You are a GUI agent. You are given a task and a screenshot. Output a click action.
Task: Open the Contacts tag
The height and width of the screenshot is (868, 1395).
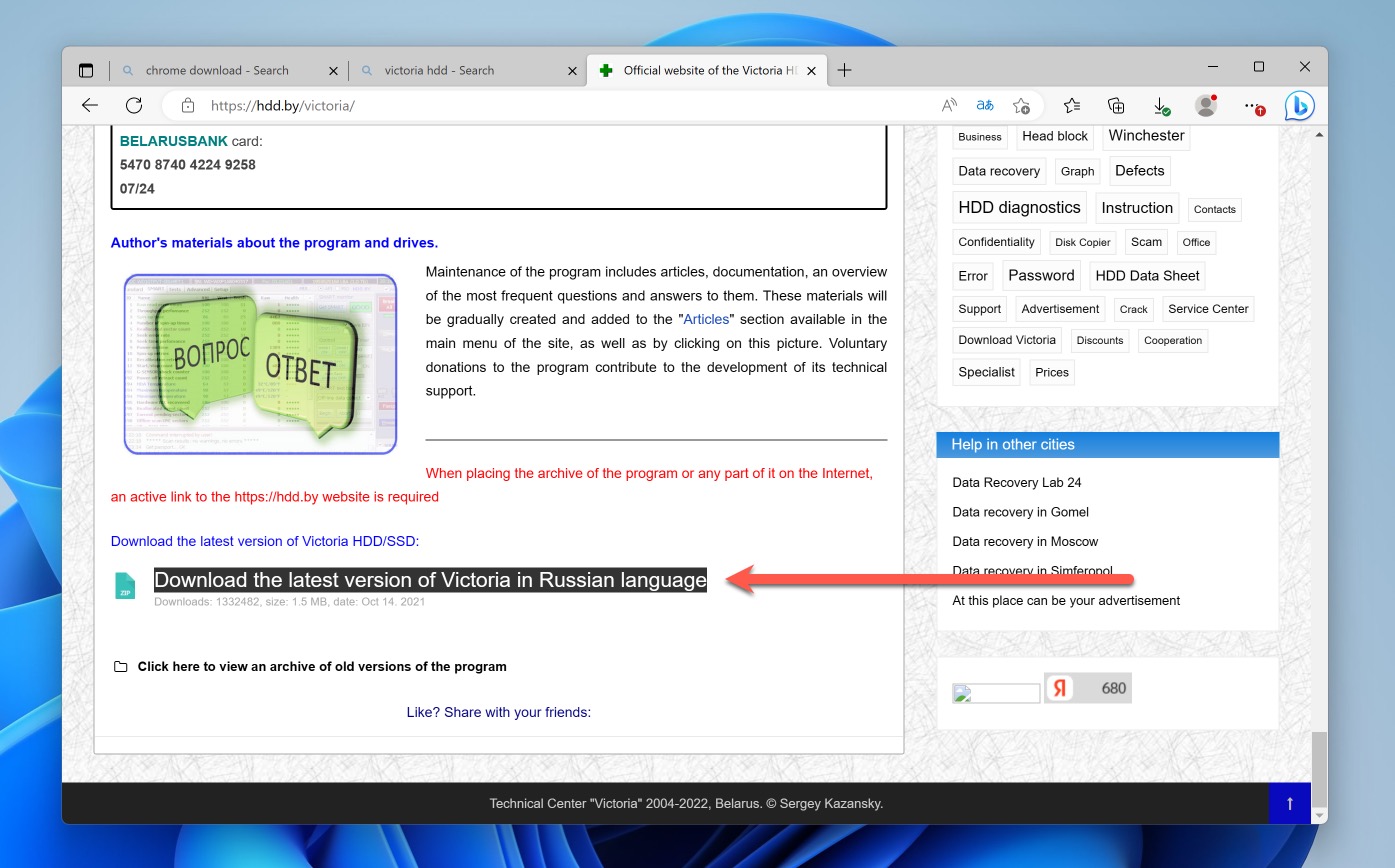tap(1215, 209)
